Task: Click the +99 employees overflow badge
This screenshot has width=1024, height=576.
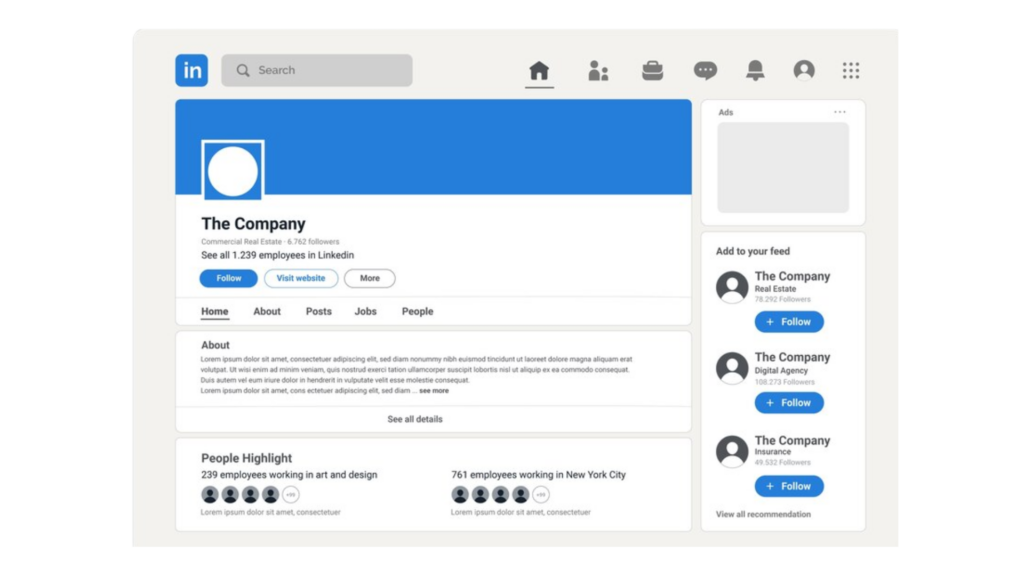Action: coord(291,494)
